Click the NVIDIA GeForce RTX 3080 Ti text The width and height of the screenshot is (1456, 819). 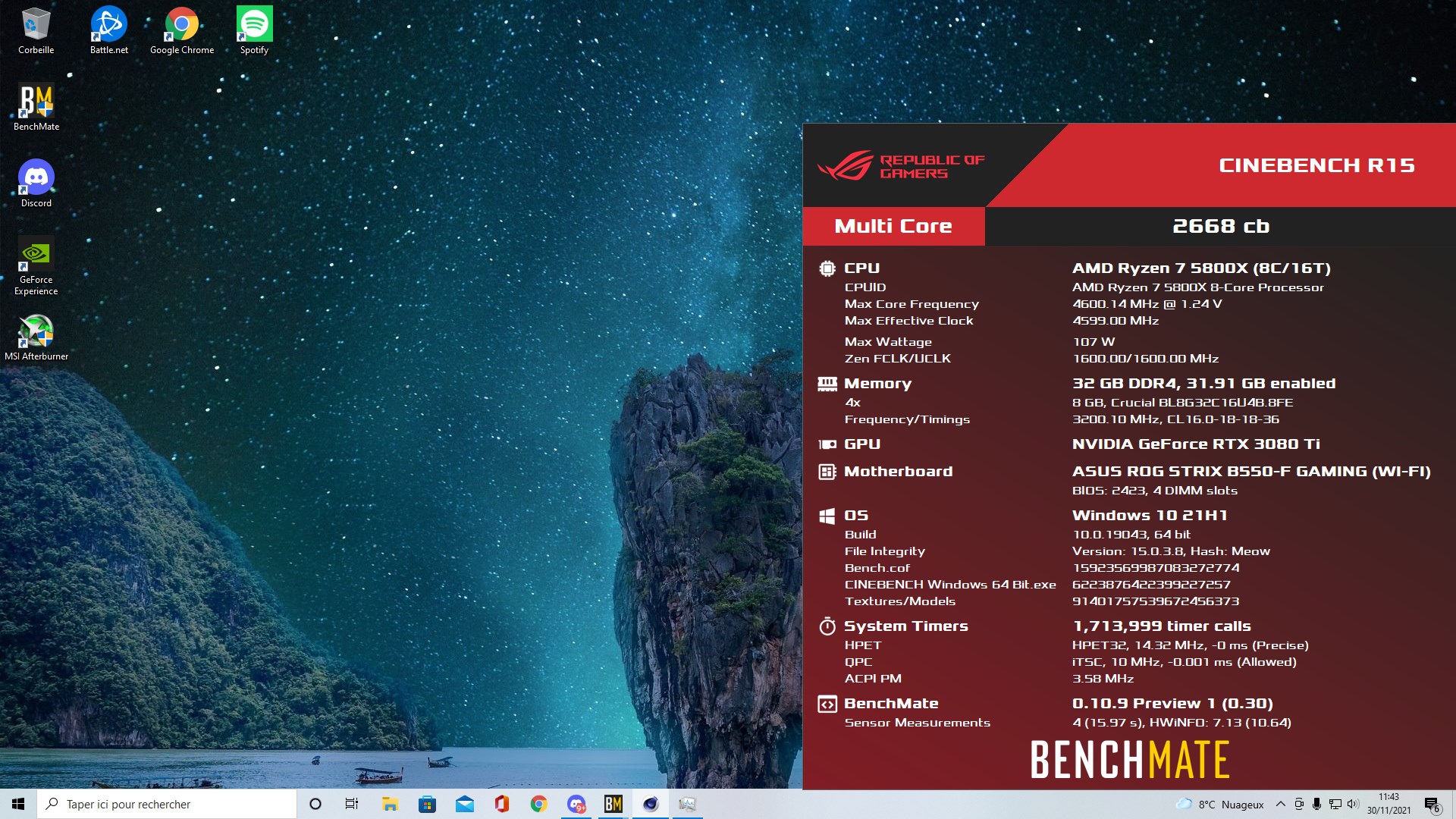click(x=1196, y=444)
